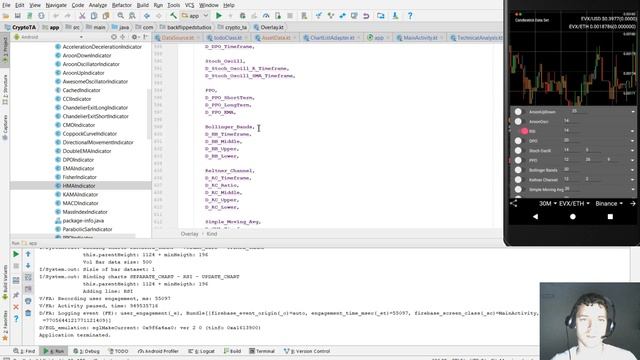Click the down arrow in Run panel
The height and width of the screenshot is (360, 640).
[28, 266]
